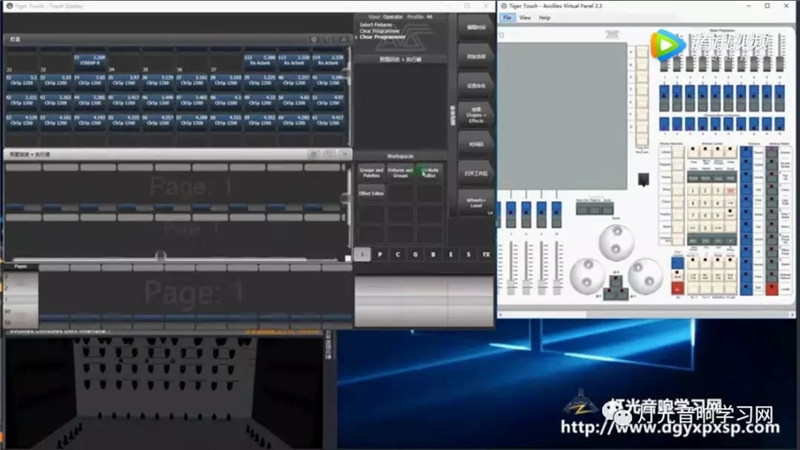This screenshot has width=800, height=450.
Task: Select the Intensity 'I' attribute bank button
Action: pyautogui.click(x=362, y=254)
